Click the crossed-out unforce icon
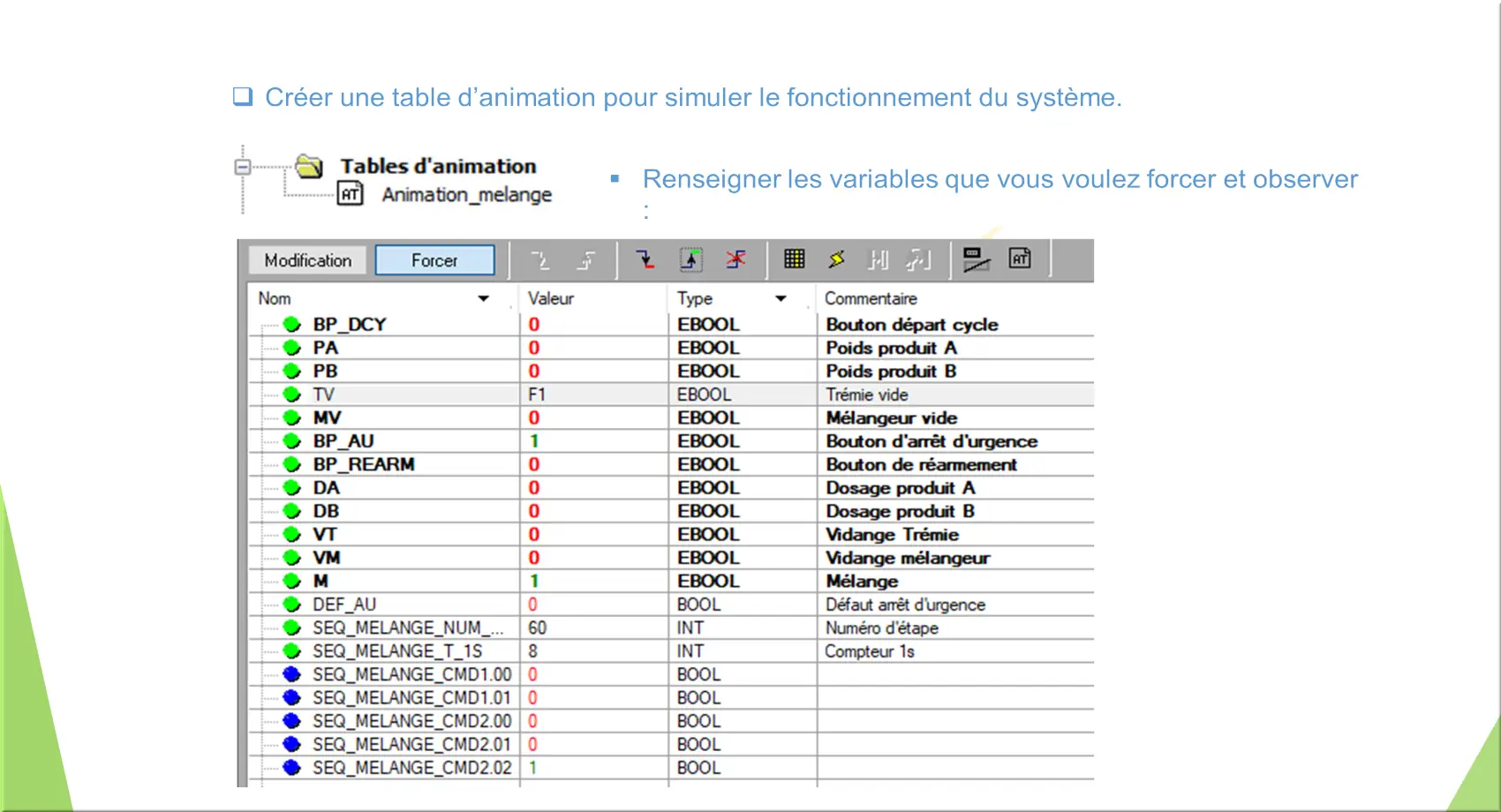1501x812 pixels. click(736, 259)
